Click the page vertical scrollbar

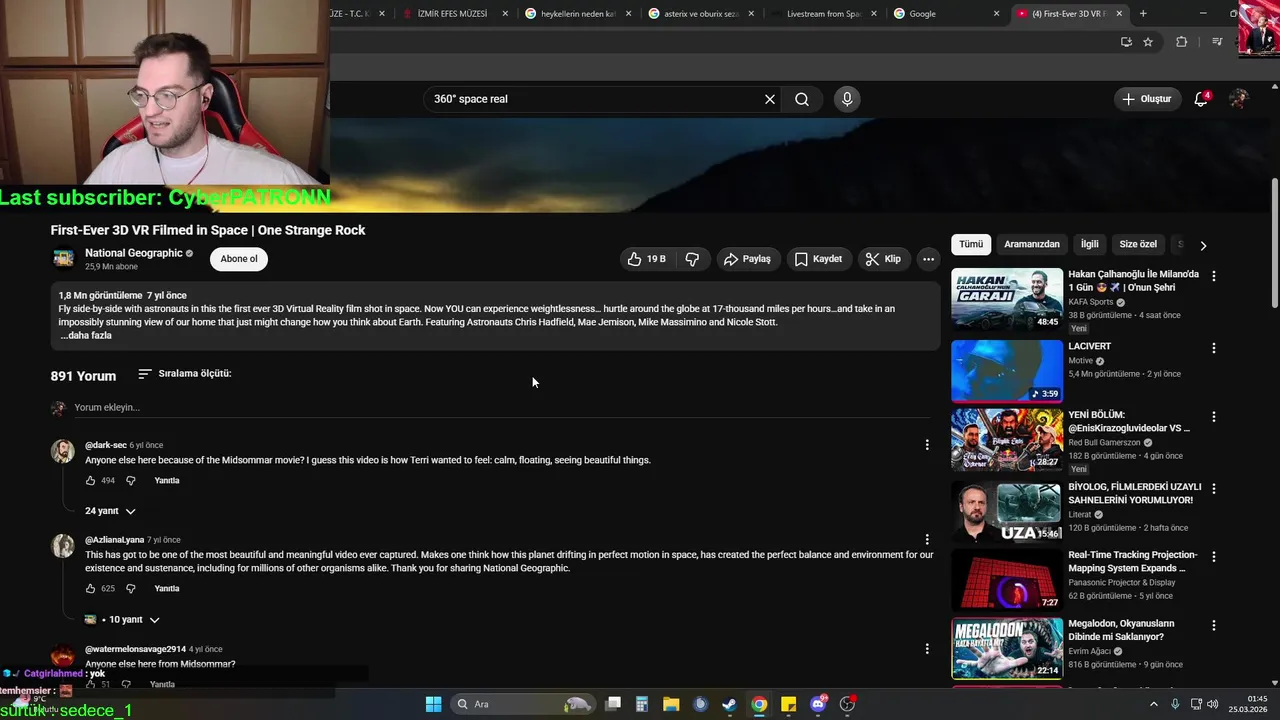pyautogui.click(x=1274, y=245)
